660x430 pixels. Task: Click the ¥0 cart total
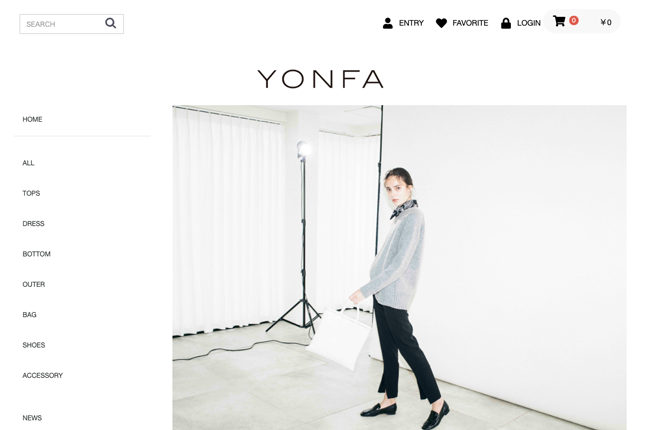[606, 22]
